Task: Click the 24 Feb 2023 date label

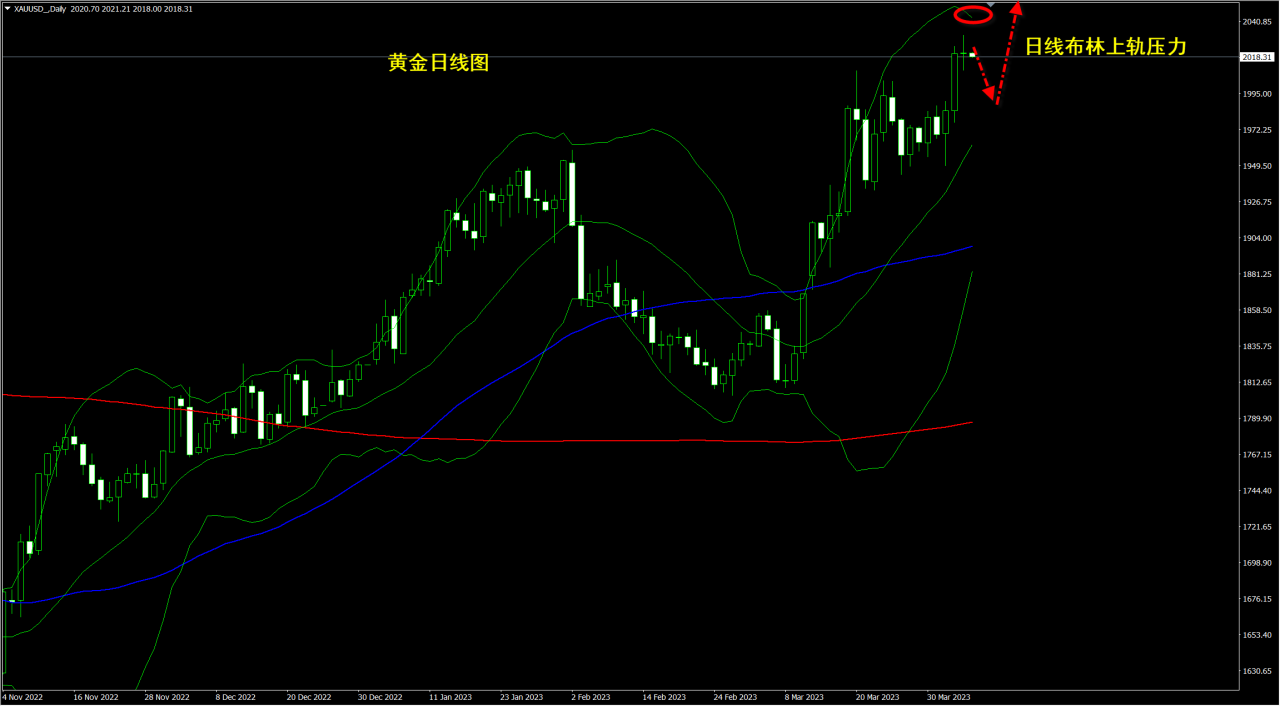Action: [x=734, y=697]
